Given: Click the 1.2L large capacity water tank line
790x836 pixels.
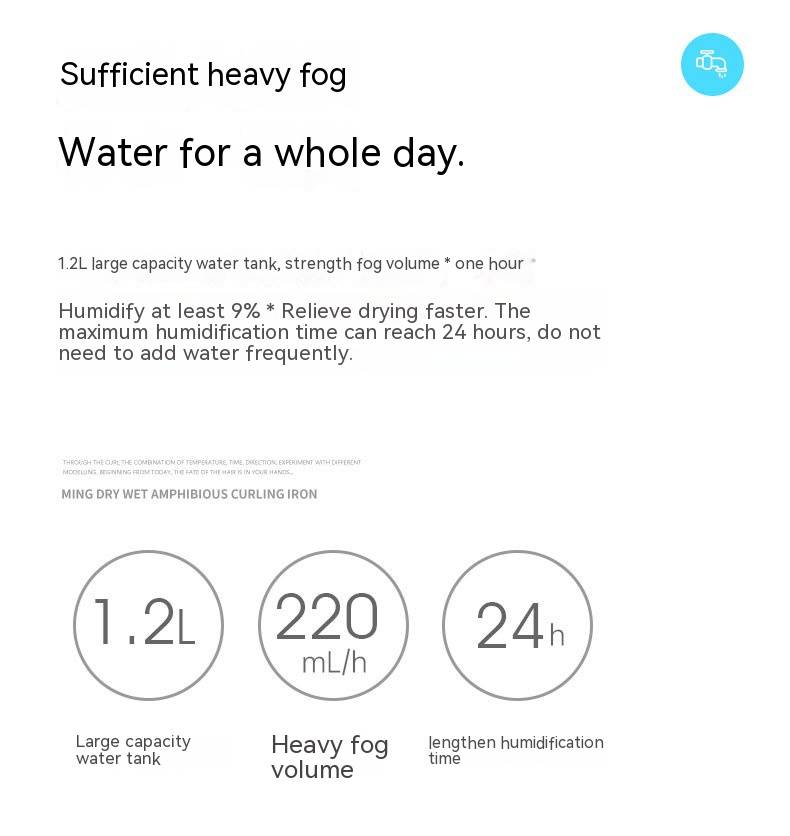Looking at the screenshot, I should tap(291, 263).
